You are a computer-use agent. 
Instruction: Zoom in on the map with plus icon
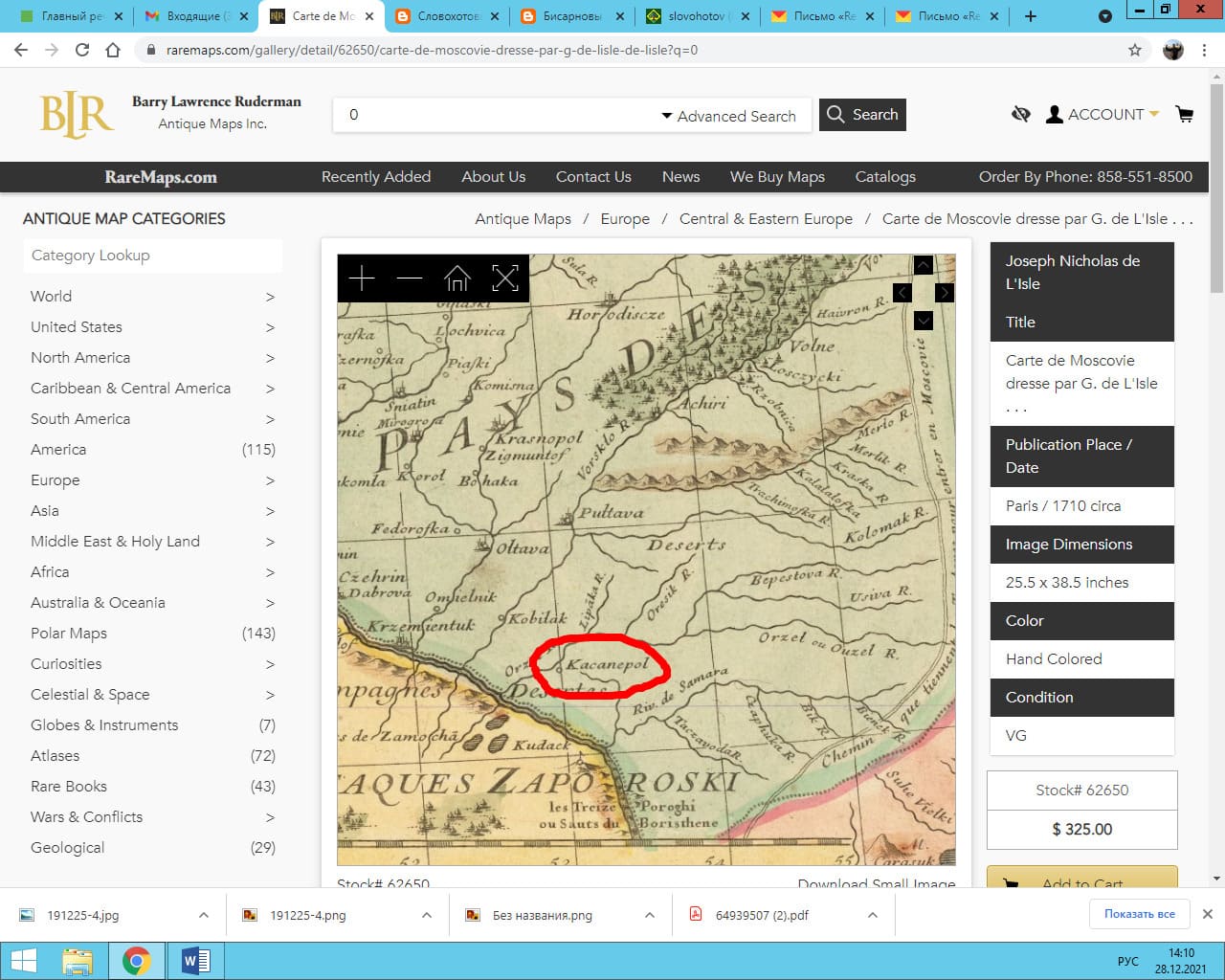362,278
